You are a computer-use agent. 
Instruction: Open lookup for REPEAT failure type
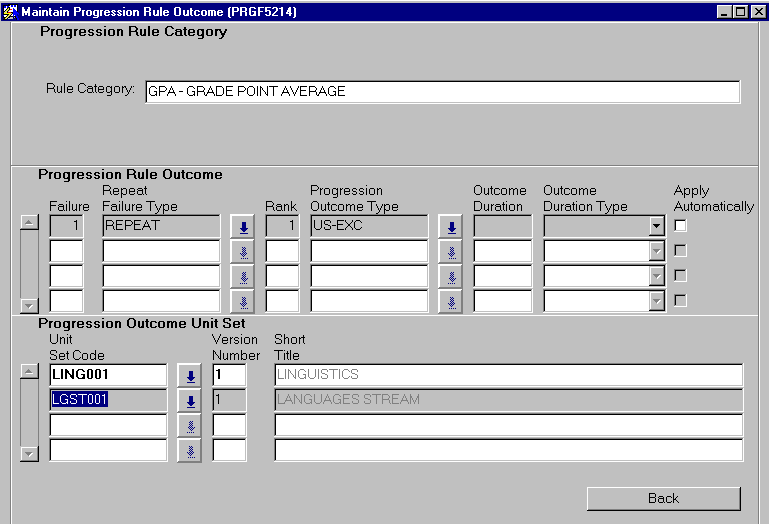[x=242, y=226]
